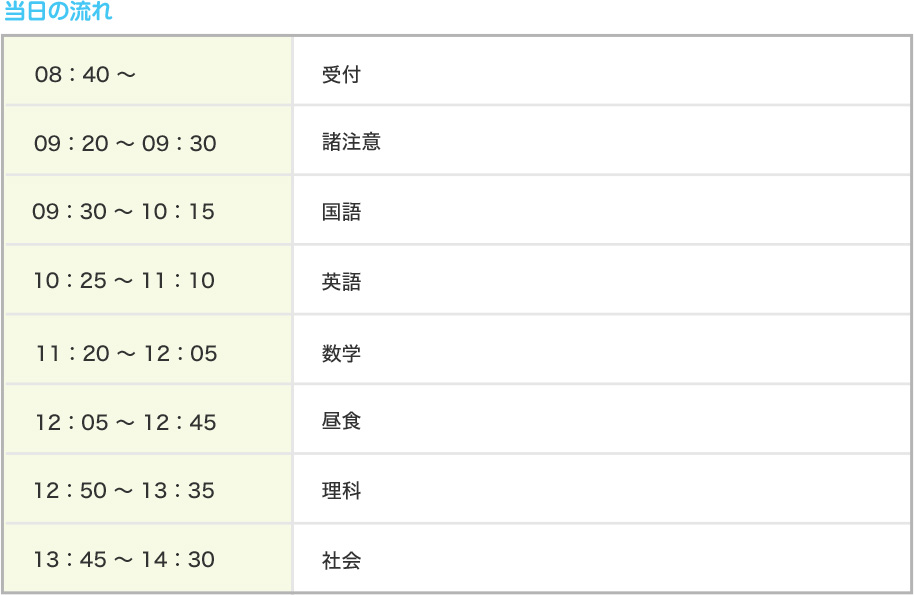Screen dimensions: 914x595
Task: Click the 09:30 ～ 10:15 time slot
Action: [124, 212]
